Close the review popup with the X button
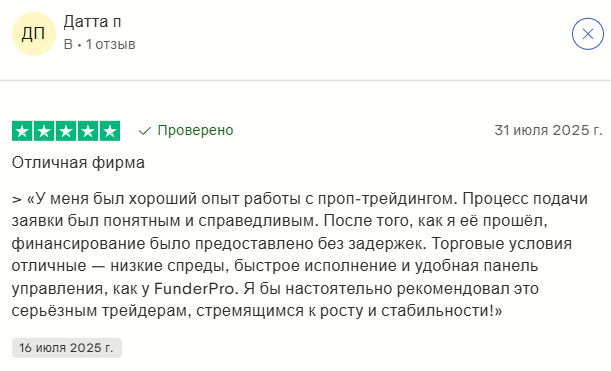 point(588,34)
